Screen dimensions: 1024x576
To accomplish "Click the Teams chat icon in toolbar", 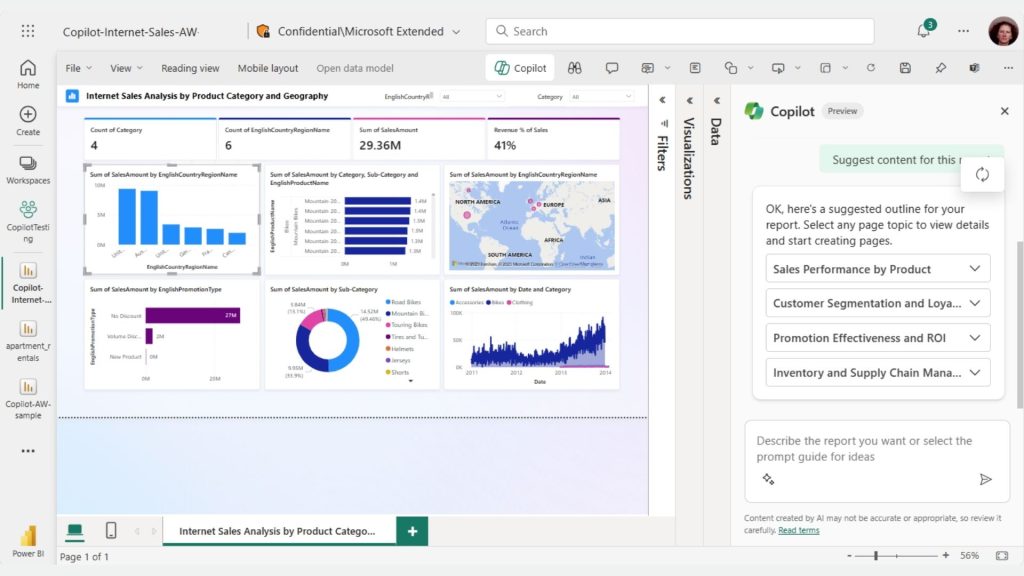I will coord(974,68).
